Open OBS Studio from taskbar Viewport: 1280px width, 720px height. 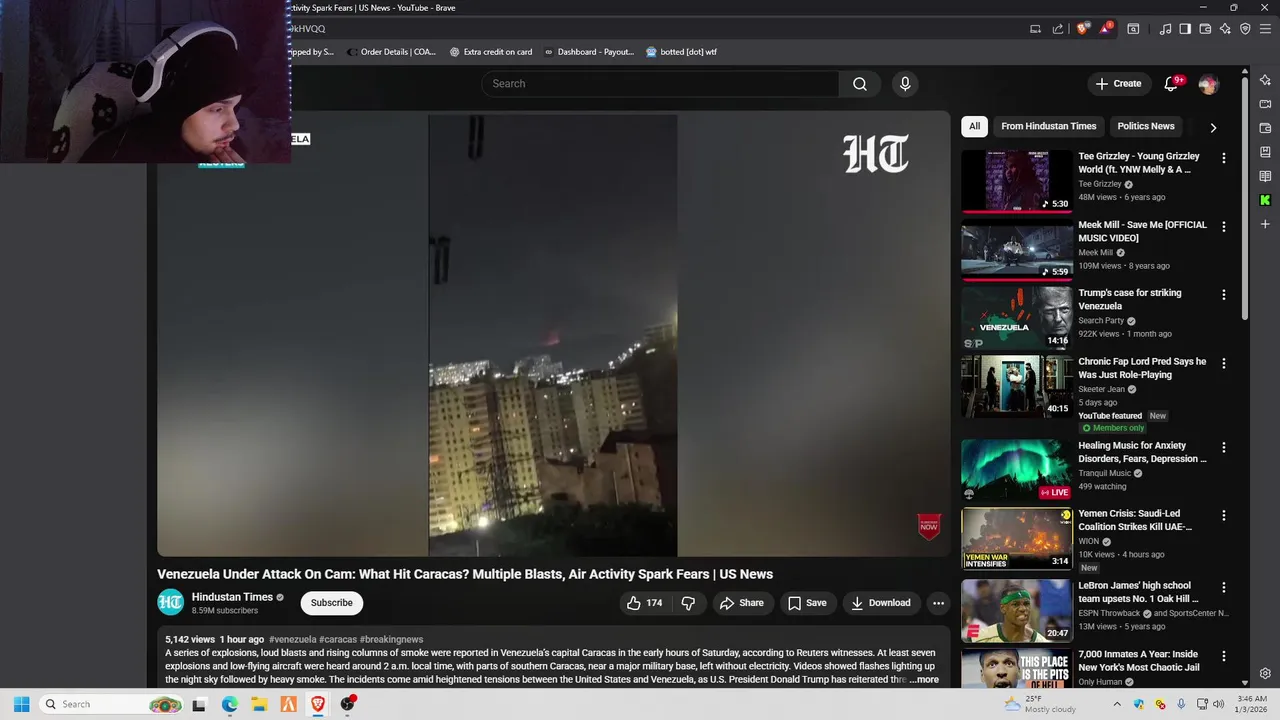[x=347, y=704]
